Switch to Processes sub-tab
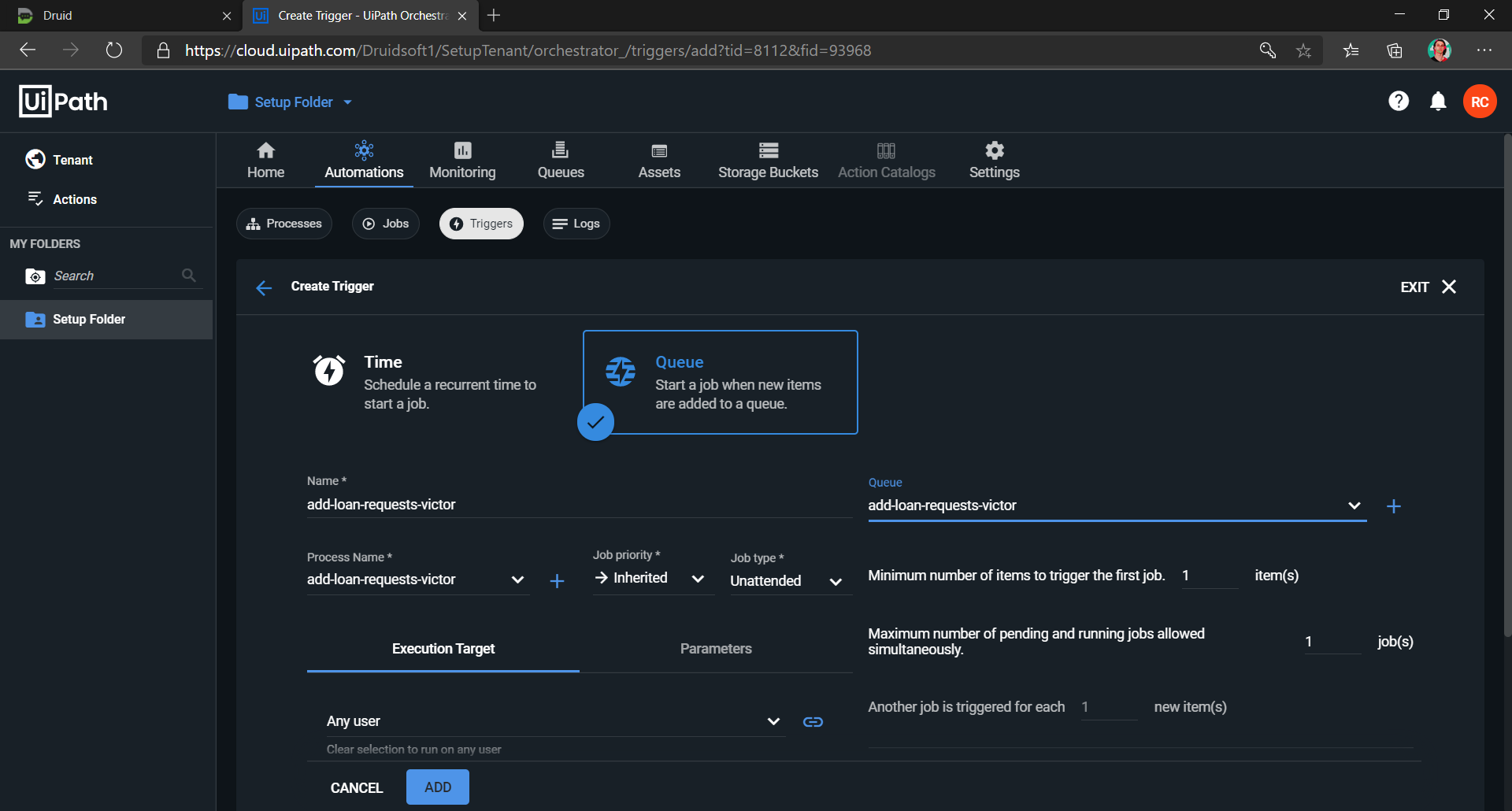Image resolution: width=1512 pixels, height=811 pixels. click(284, 224)
